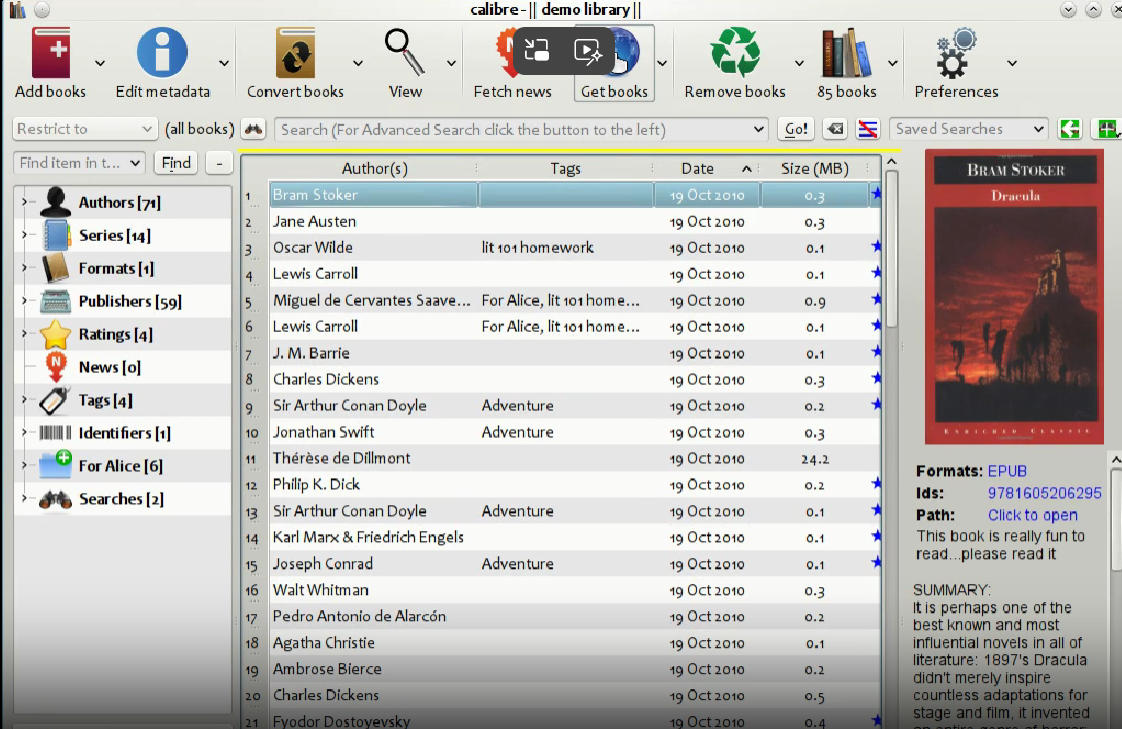Viewport: 1122px width, 729px height.
Task: Click the minus collapse-all button
Action: point(219,163)
